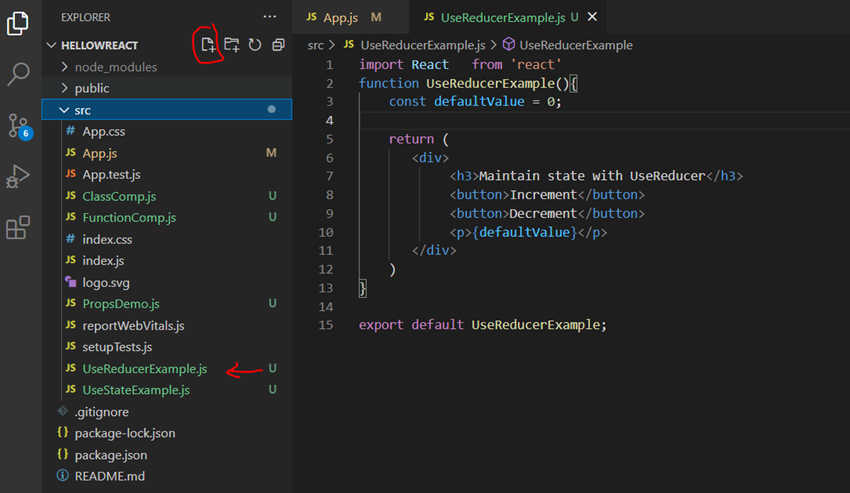This screenshot has height=493, width=850.
Task: Open Explorer more actions ellipsis menu
Action: [x=269, y=17]
